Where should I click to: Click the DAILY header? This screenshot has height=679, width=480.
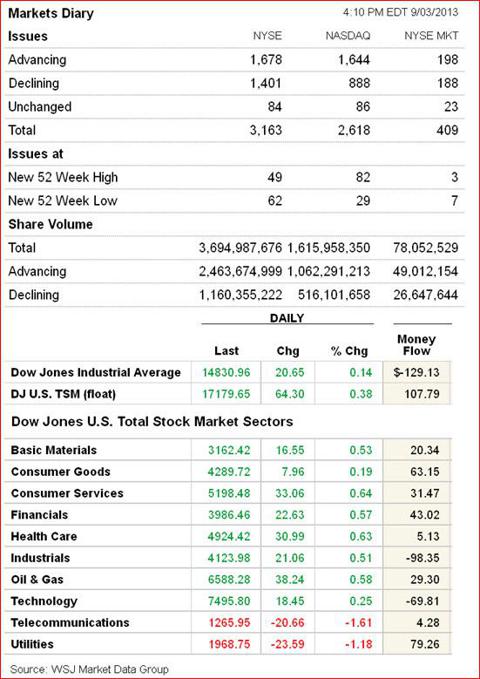point(287,318)
